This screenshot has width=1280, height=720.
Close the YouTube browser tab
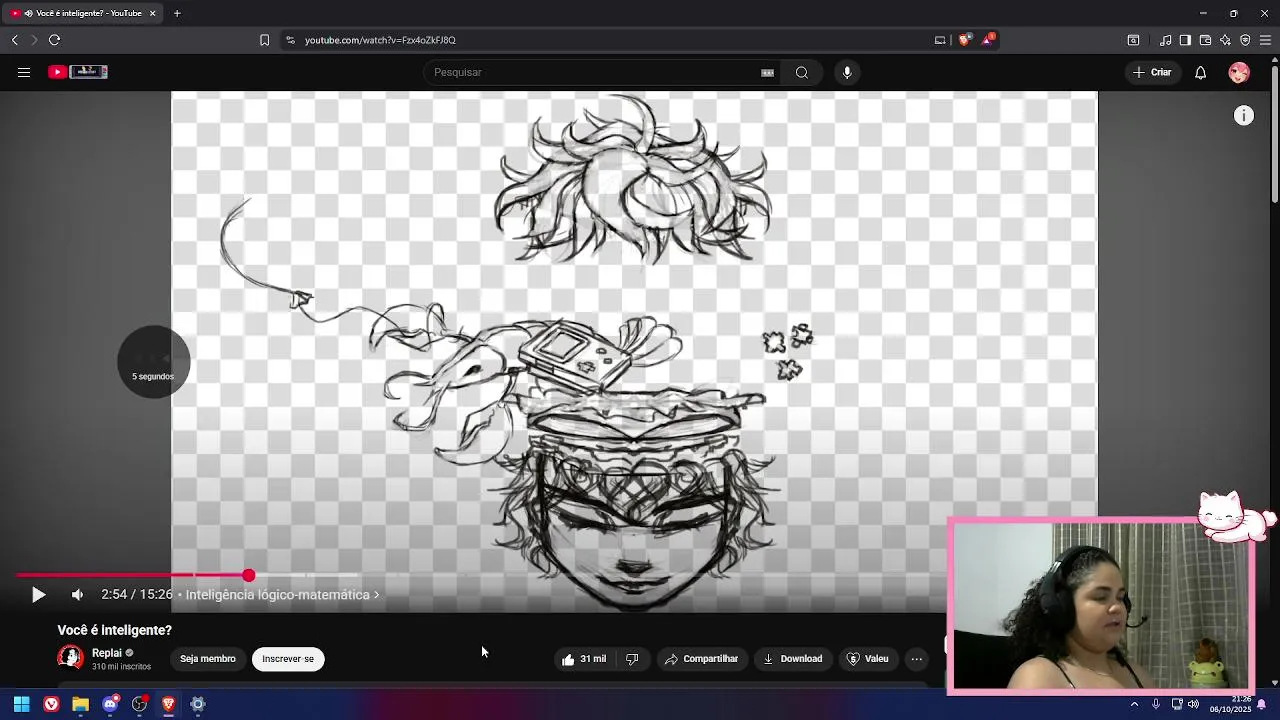click(152, 13)
